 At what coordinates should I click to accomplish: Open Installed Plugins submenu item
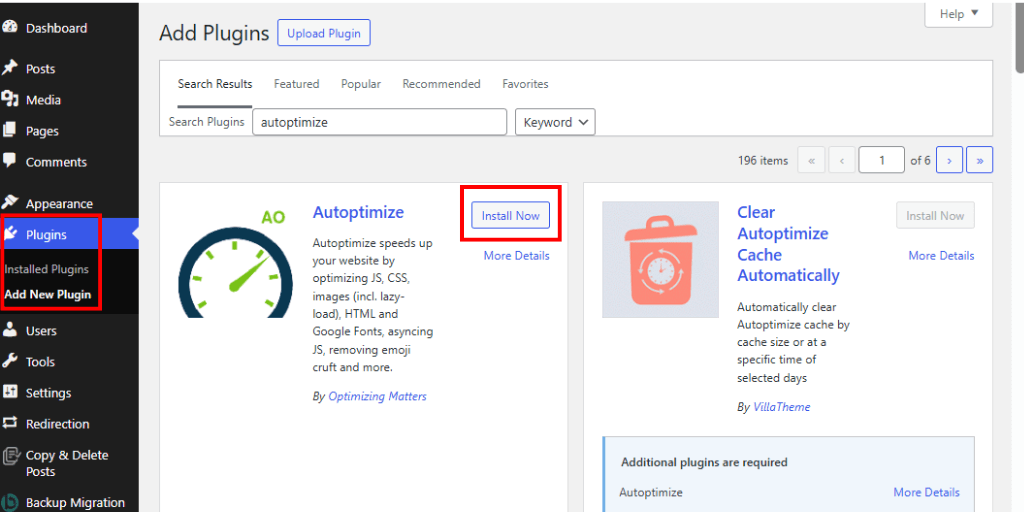46,269
